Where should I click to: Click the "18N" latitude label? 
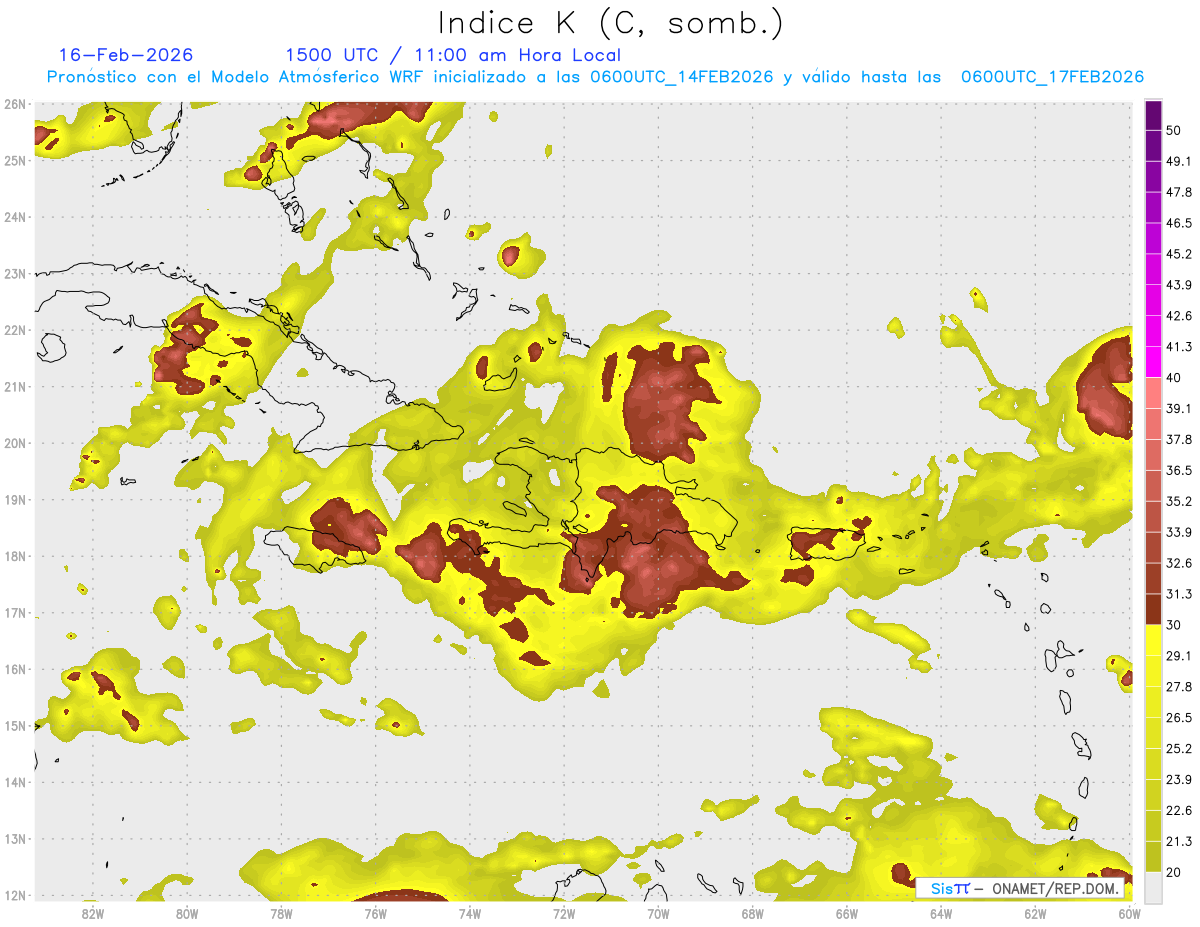(x=14, y=556)
